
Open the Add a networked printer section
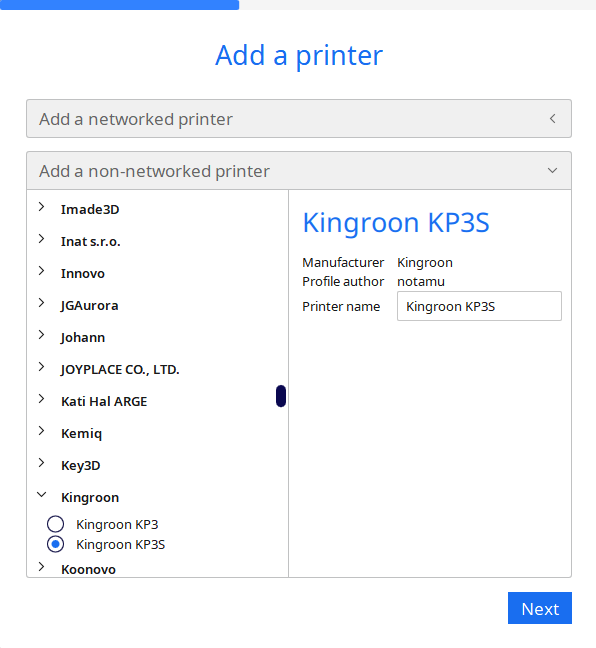(x=299, y=119)
